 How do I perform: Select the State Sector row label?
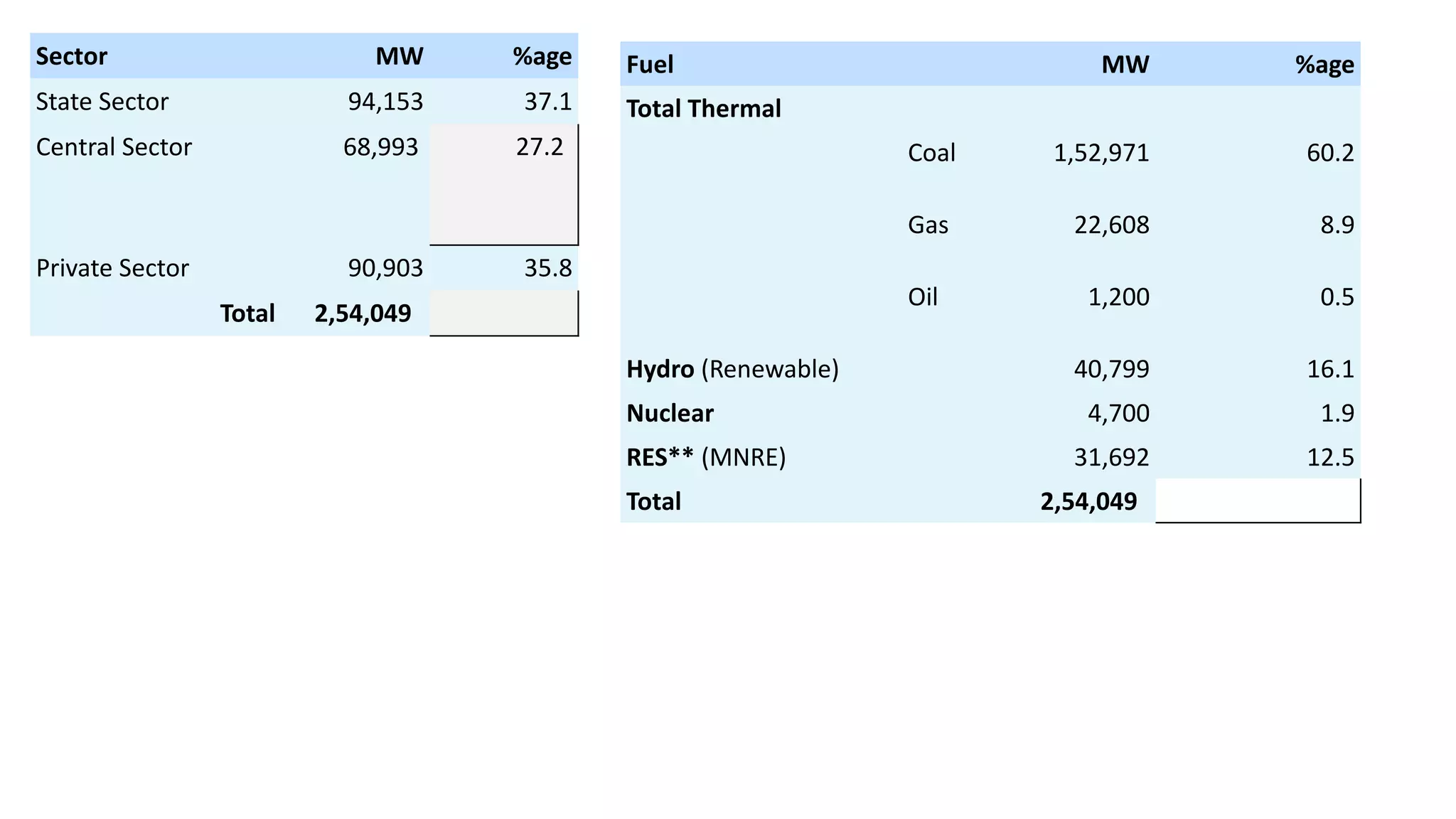pos(102,102)
